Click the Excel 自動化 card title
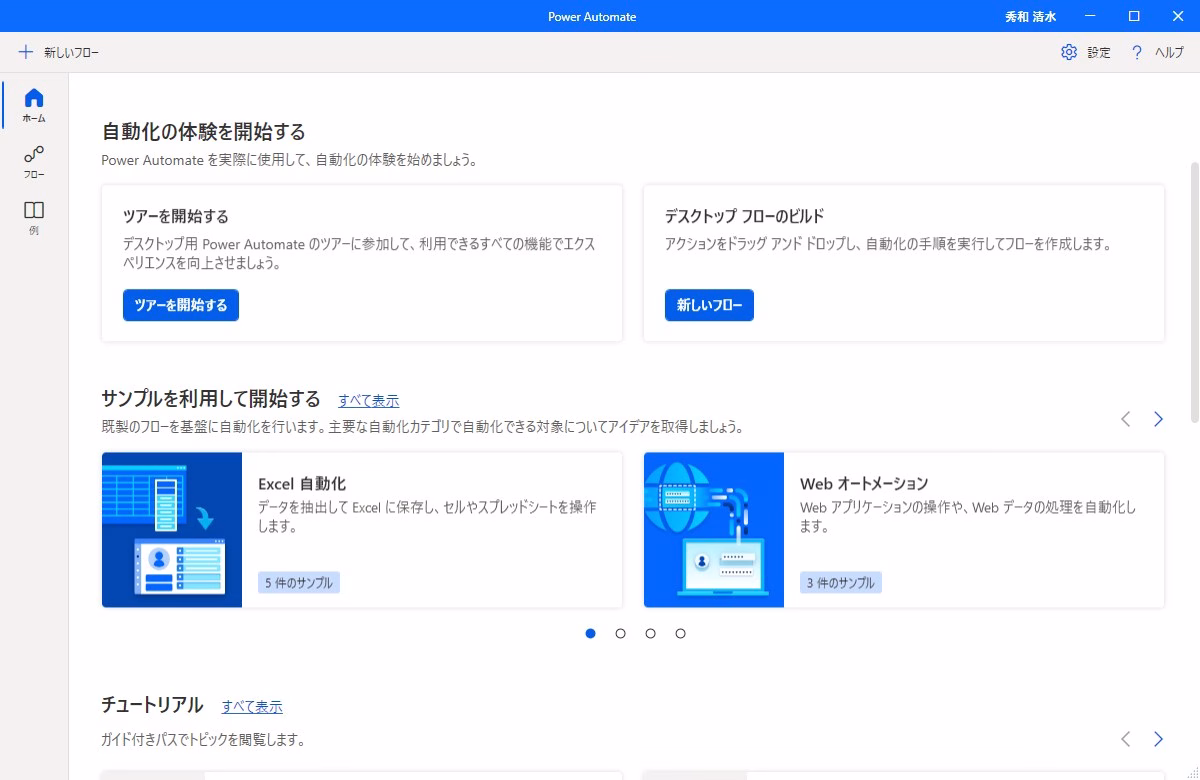Screen dimensions: 1200x780 point(302,484)
